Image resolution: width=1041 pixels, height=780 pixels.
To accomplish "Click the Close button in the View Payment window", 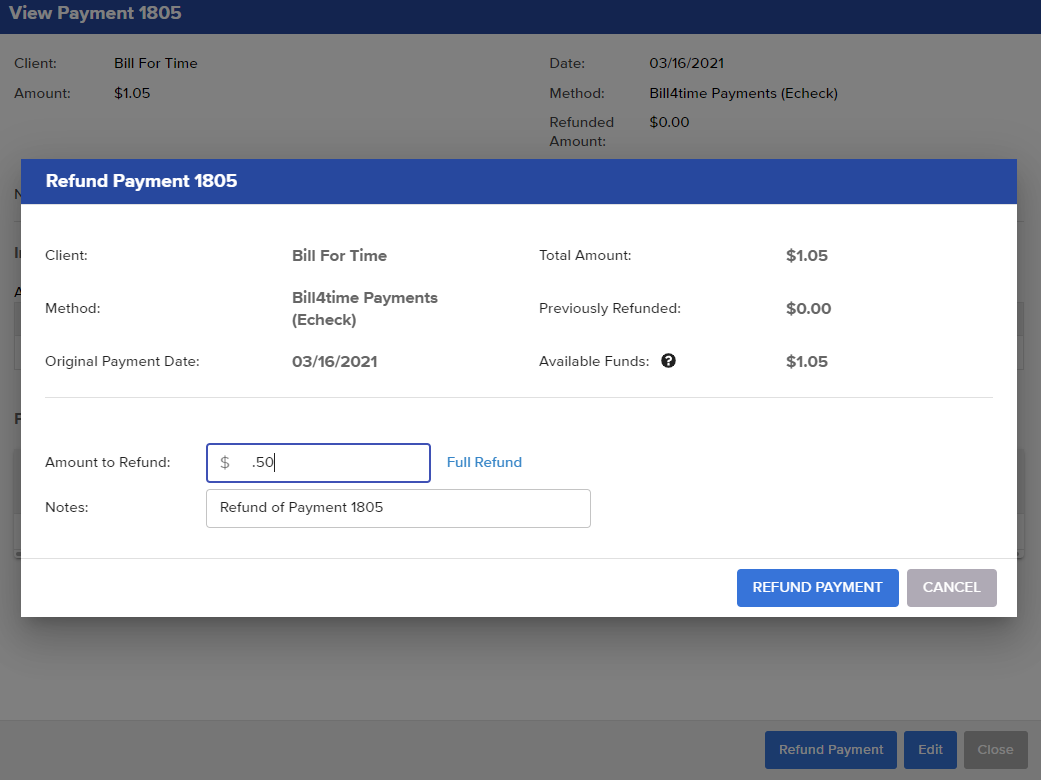I will [x=995, y=749].
